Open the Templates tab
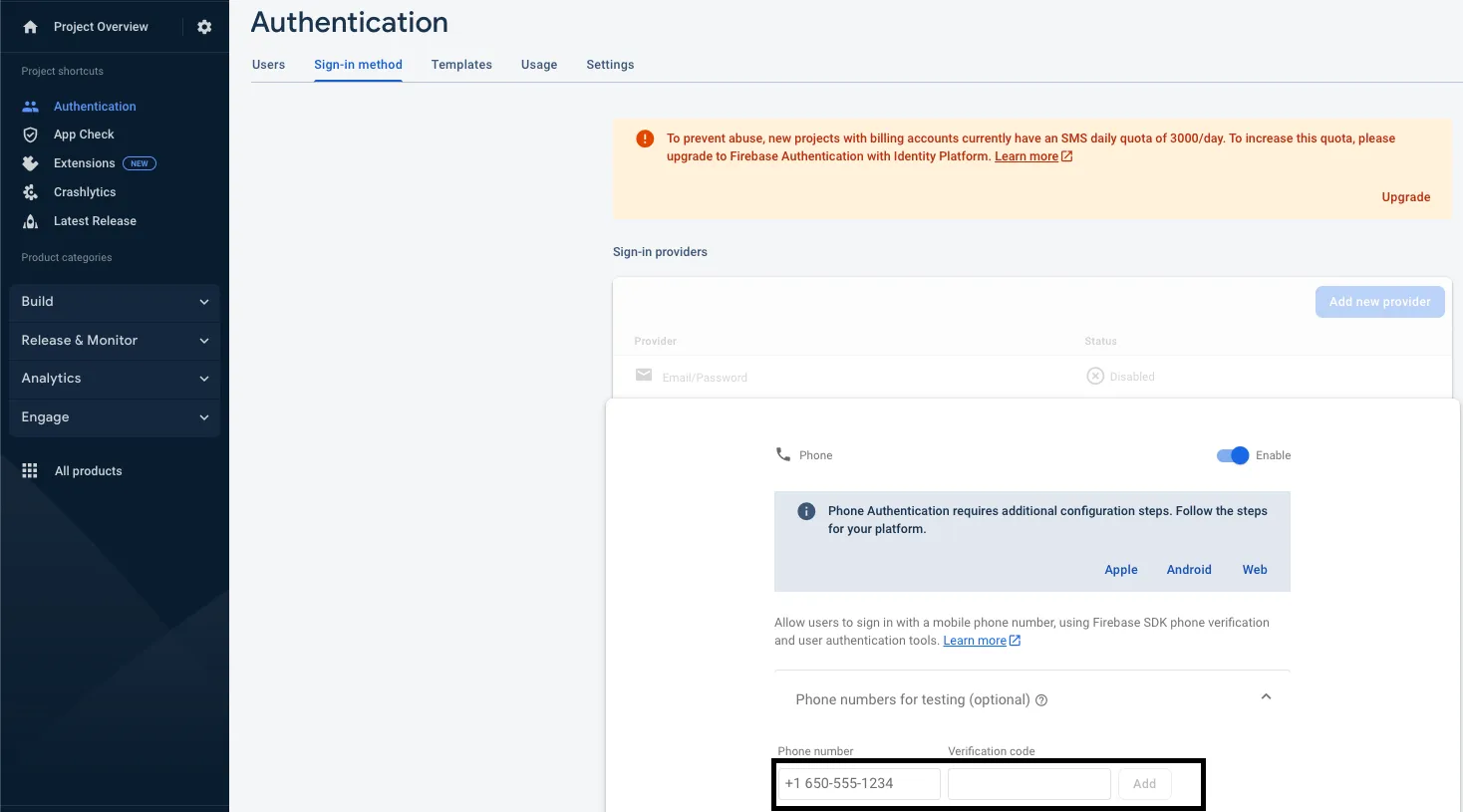Image resolution: width=1463 pixels, height=812 pixels. 461,65
